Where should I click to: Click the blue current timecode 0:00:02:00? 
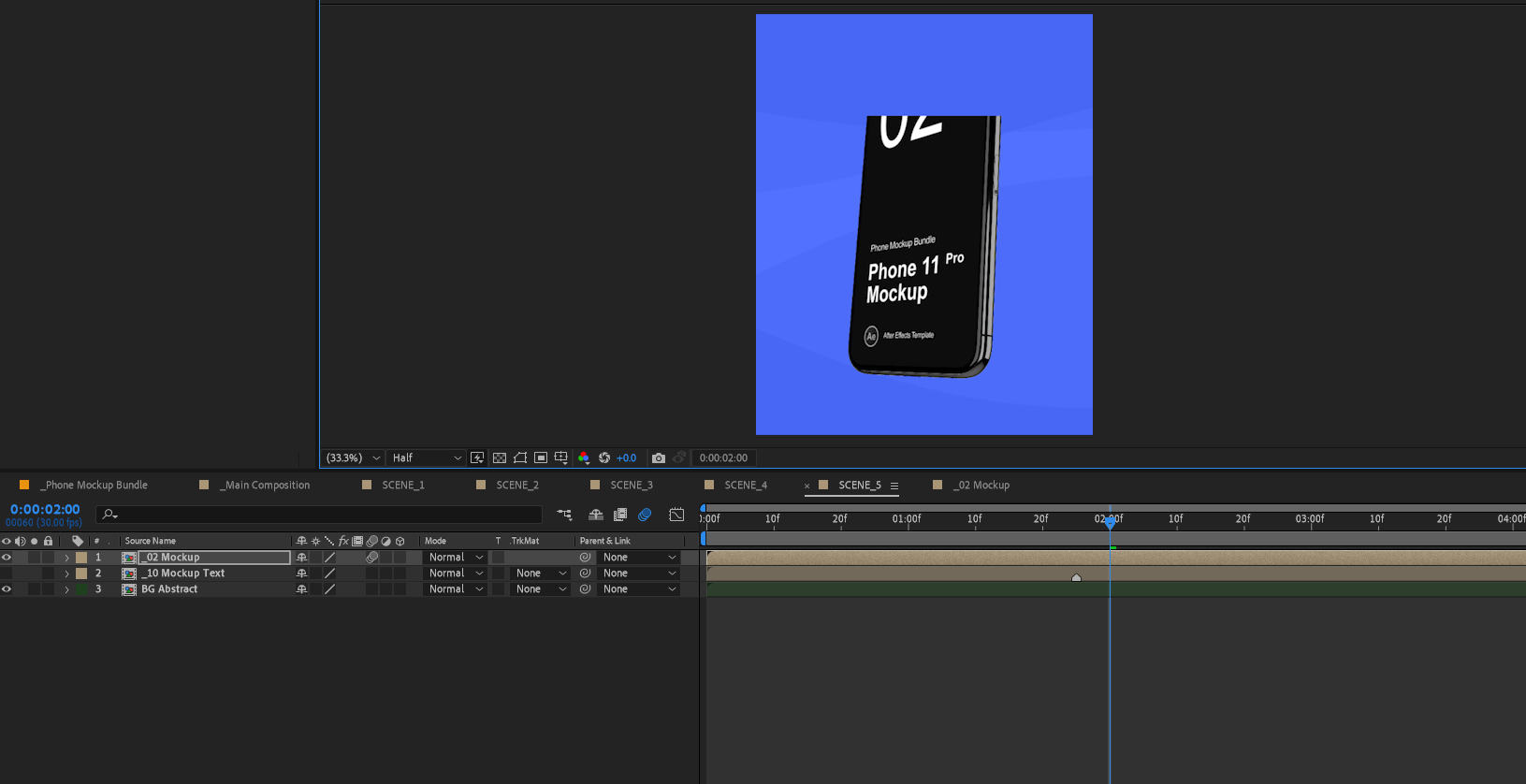(45, 510)
